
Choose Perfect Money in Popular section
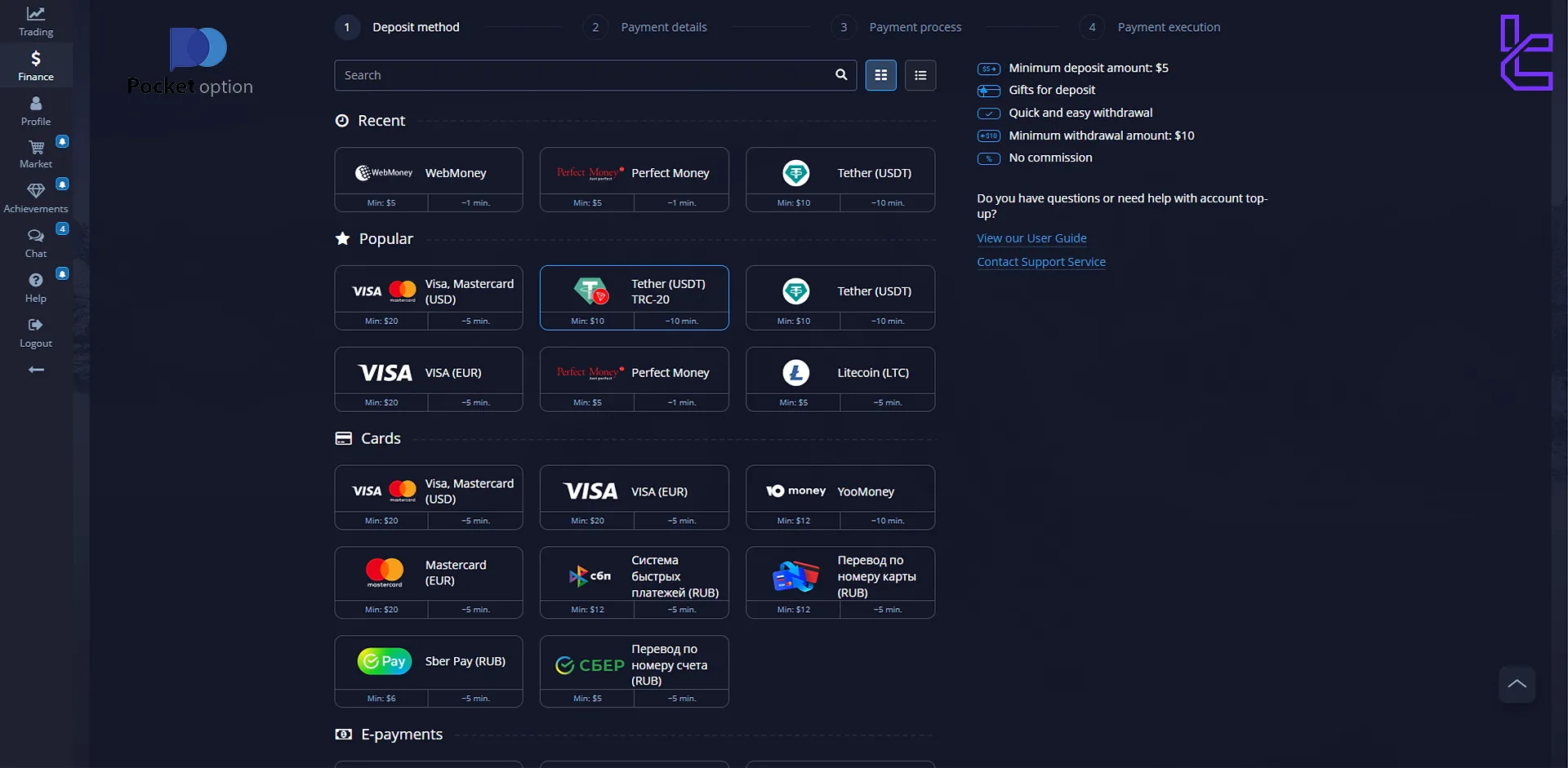(x=635, y=380)
